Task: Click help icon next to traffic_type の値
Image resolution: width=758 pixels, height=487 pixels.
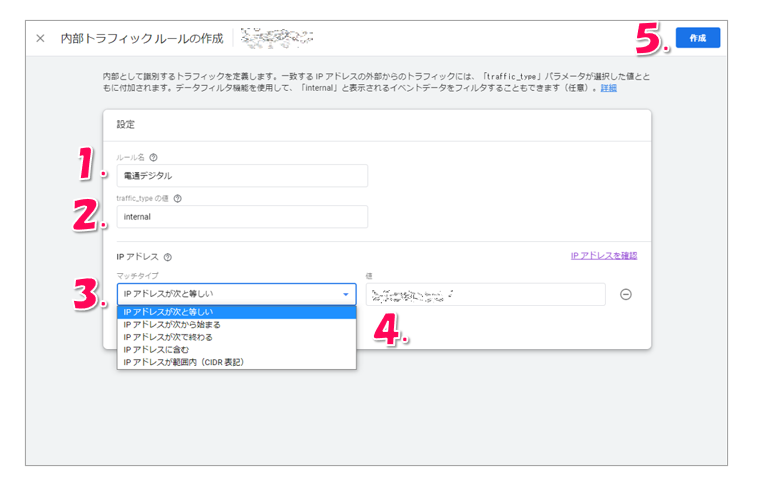Action: pyautogui.click(x=177, y=198)
